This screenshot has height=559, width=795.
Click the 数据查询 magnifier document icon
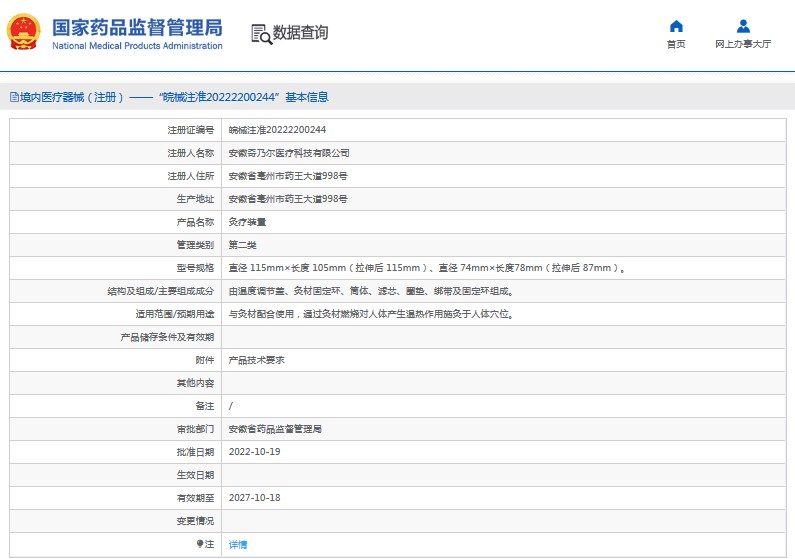(x=261, y=33)
